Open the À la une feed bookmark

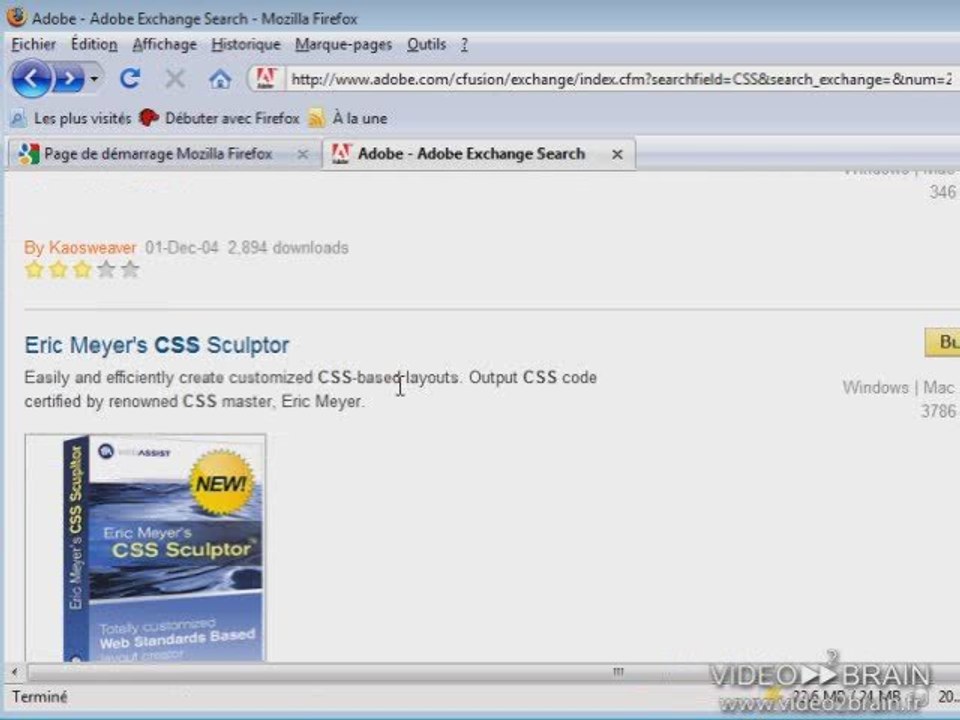348,118
